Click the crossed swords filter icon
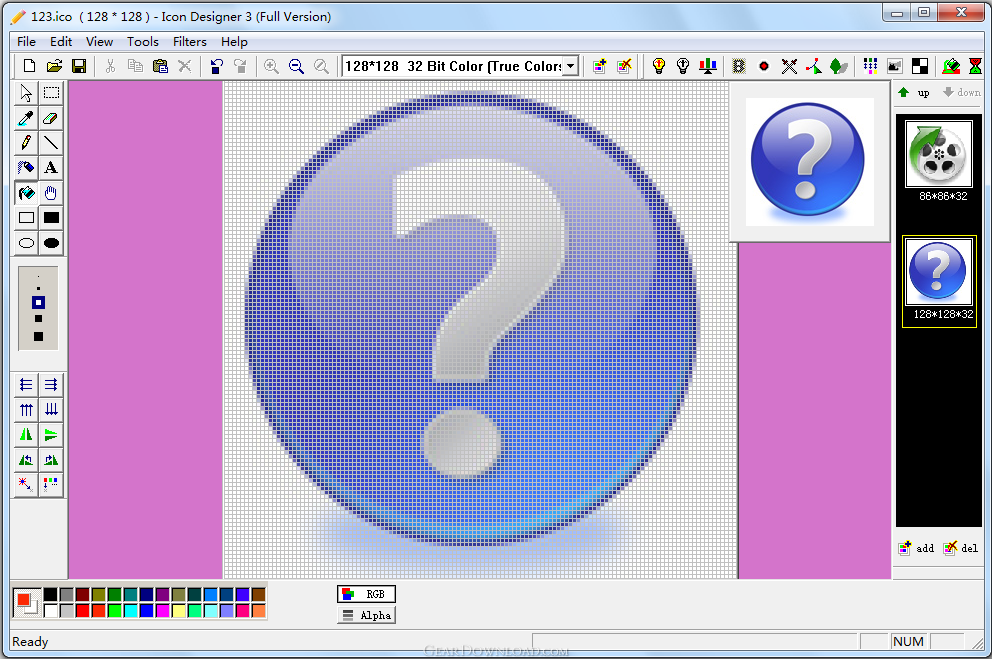The image size is (992, 659). (789, 66)
